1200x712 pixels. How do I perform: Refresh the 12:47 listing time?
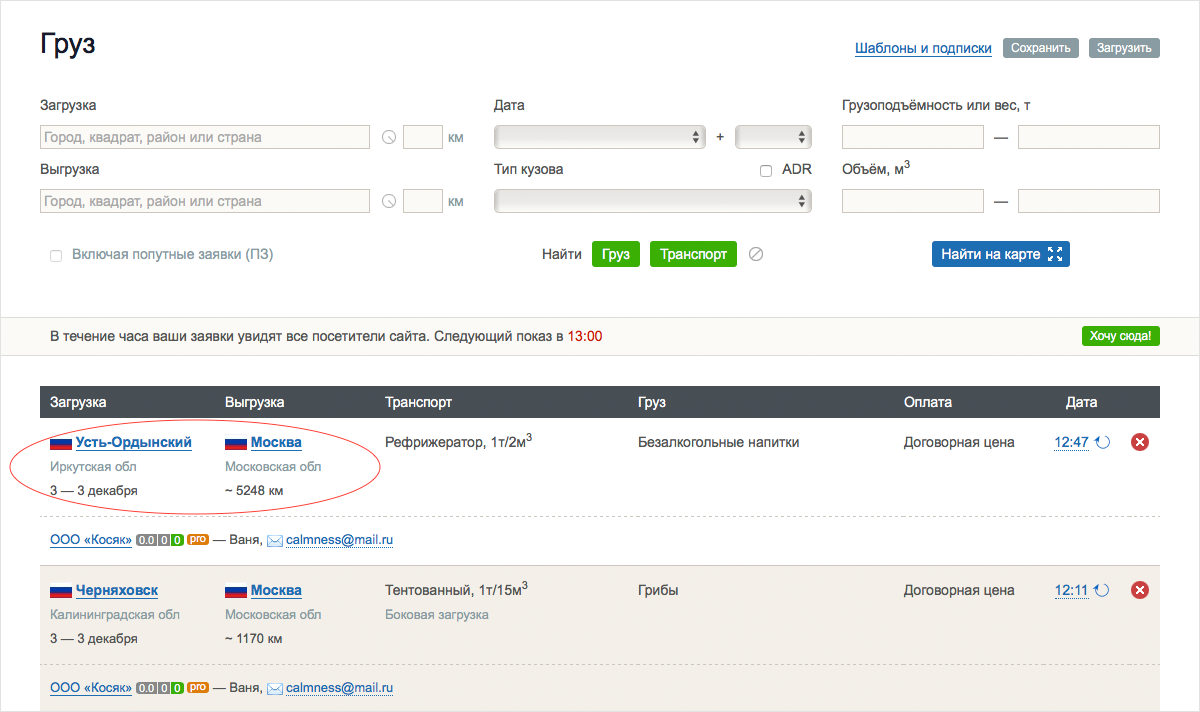(1103, 442)
